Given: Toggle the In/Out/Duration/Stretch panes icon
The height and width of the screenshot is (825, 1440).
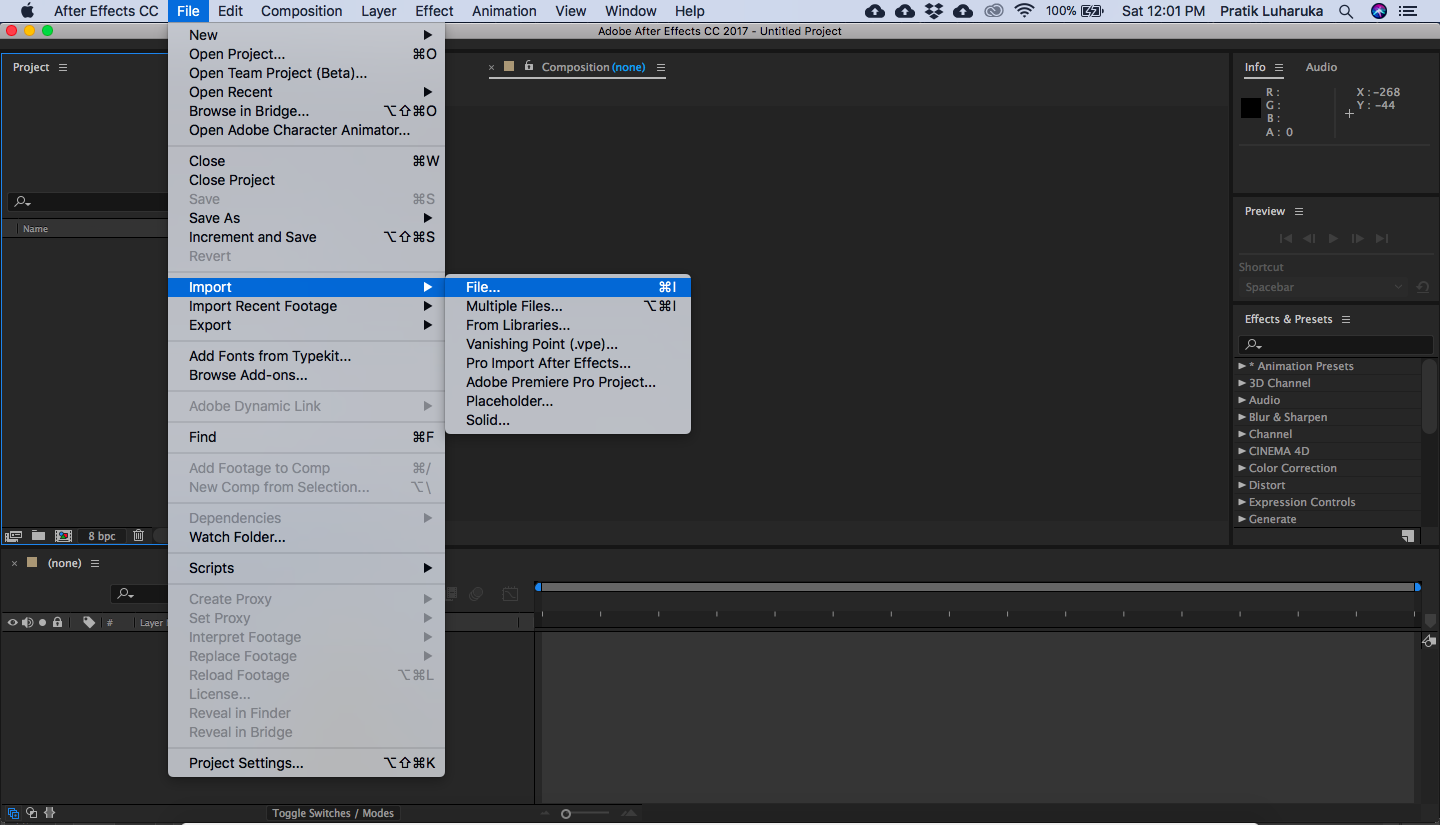Looking at the screenshot, I should [x=49, y=813].
